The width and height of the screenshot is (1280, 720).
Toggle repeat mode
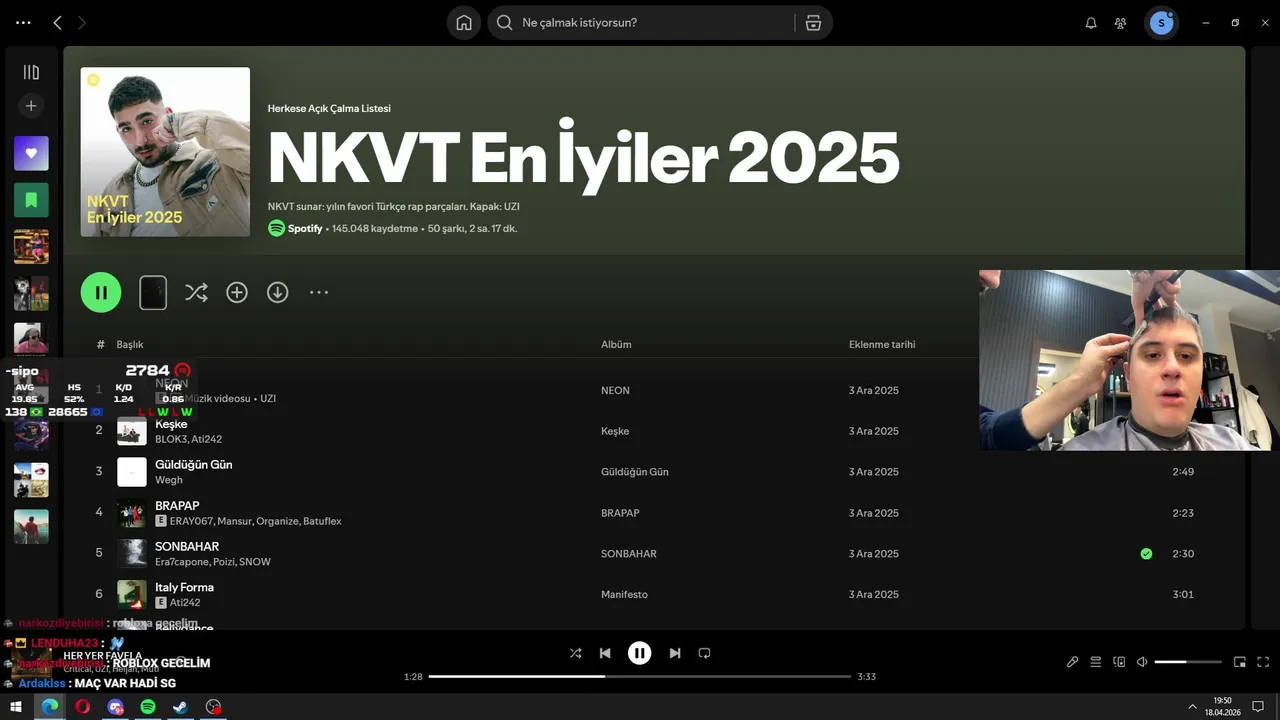tap(704, 653)
